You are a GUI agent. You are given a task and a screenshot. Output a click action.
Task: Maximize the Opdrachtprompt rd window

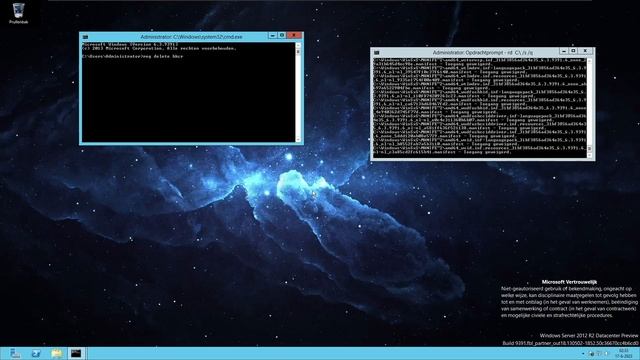[x=573, y=51]
